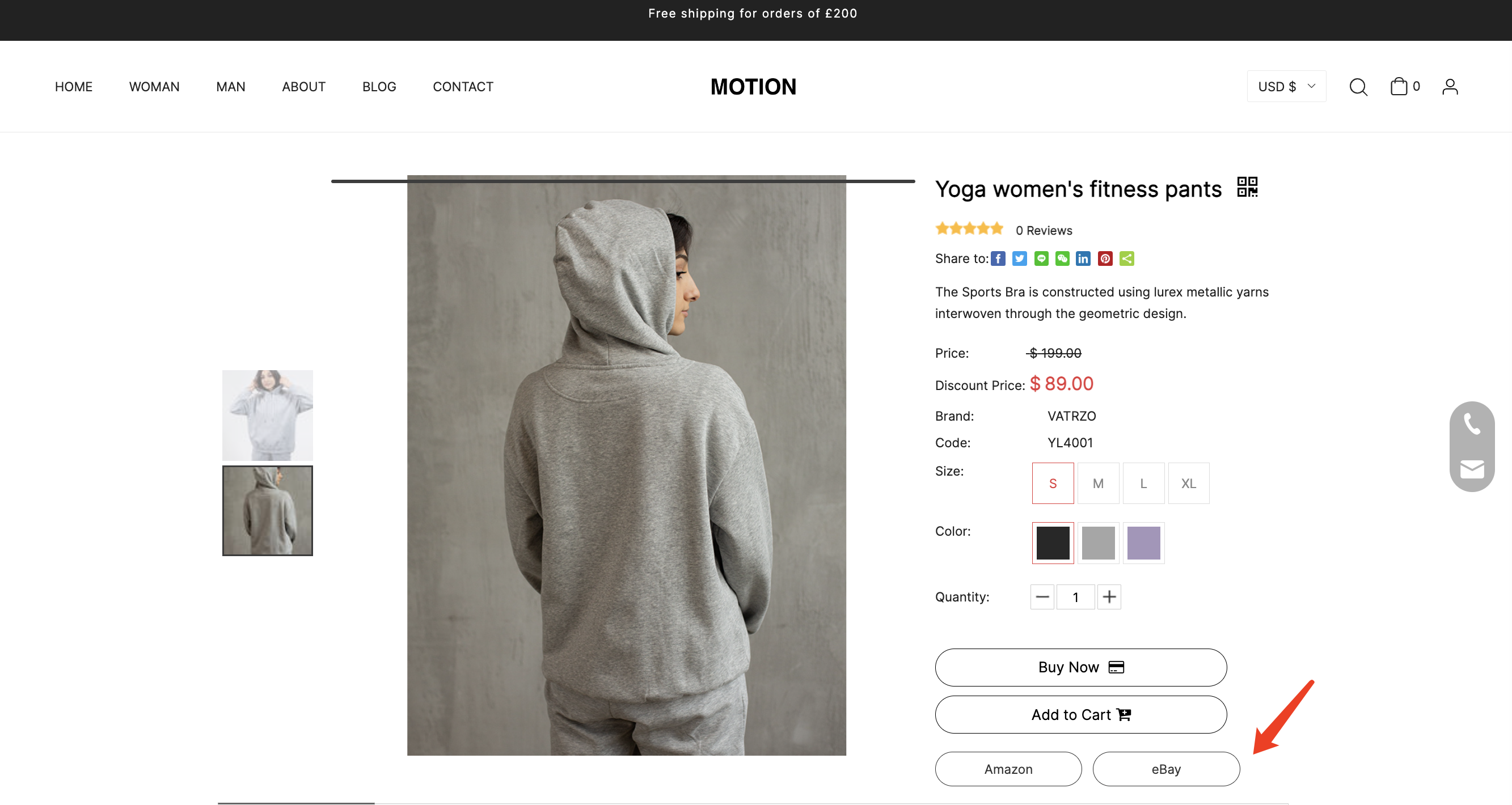Click the floating email envelope icon

[x=1472, y=469]
